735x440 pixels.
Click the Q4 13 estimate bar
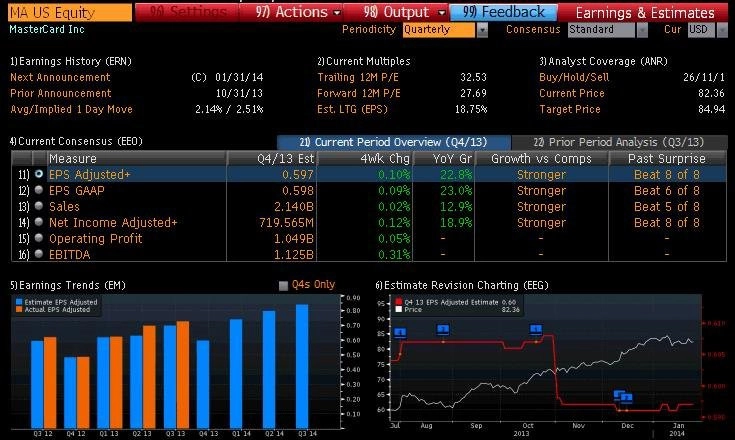(x=203, y=384)
